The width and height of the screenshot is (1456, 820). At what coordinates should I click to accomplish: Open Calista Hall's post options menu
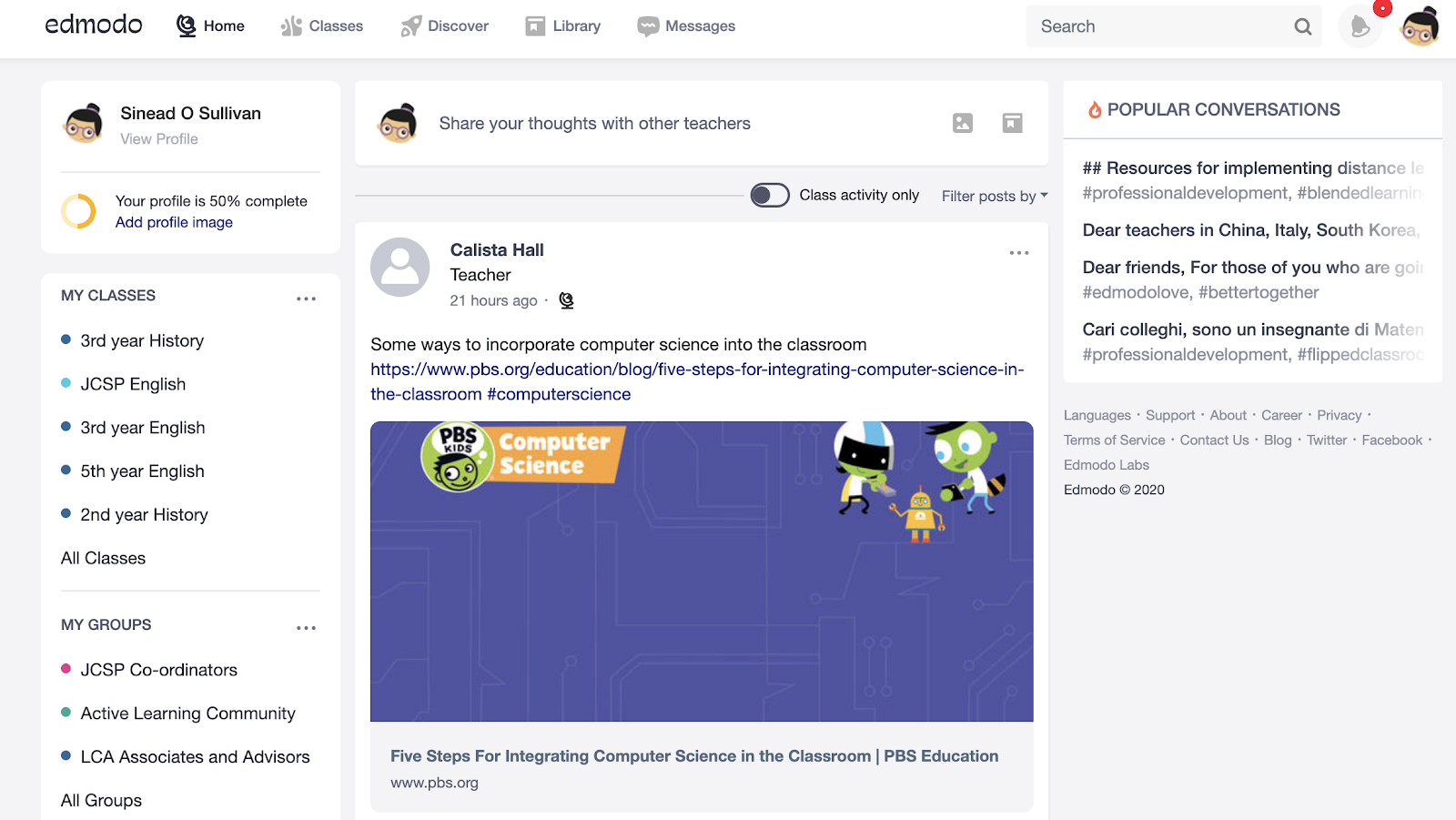(x=1019, y=253)
